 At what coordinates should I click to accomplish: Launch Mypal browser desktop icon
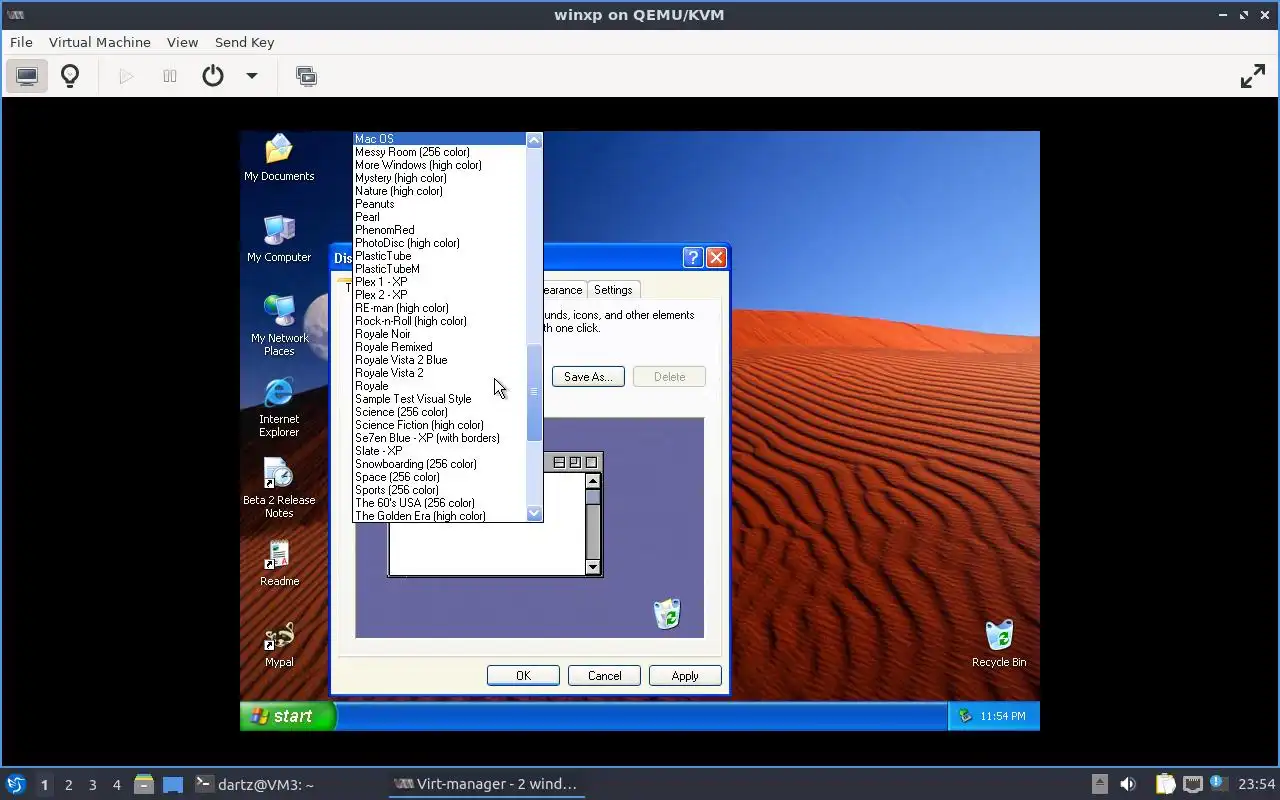tap(279, 645)
